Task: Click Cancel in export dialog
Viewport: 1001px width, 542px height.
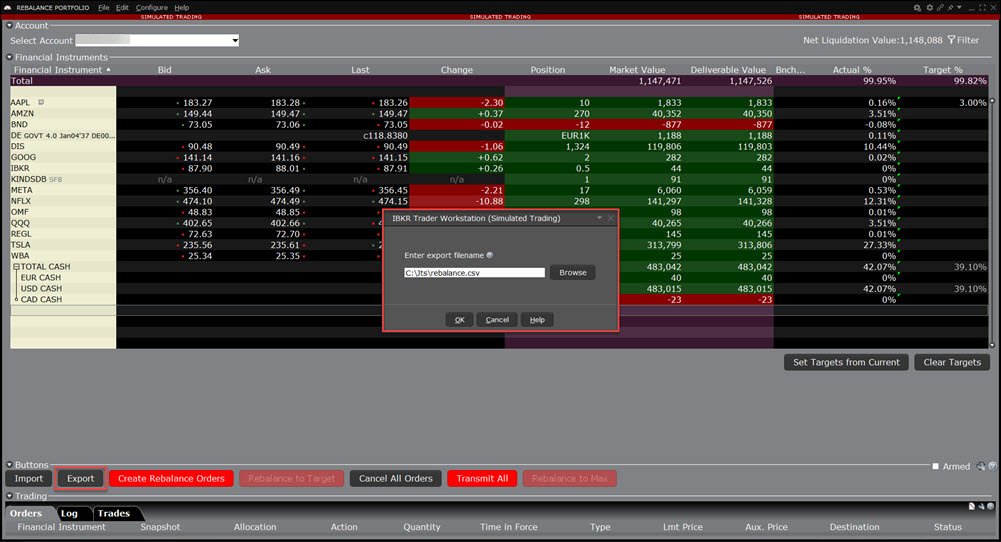Action: pyautogui.click(x=497, y=320)
